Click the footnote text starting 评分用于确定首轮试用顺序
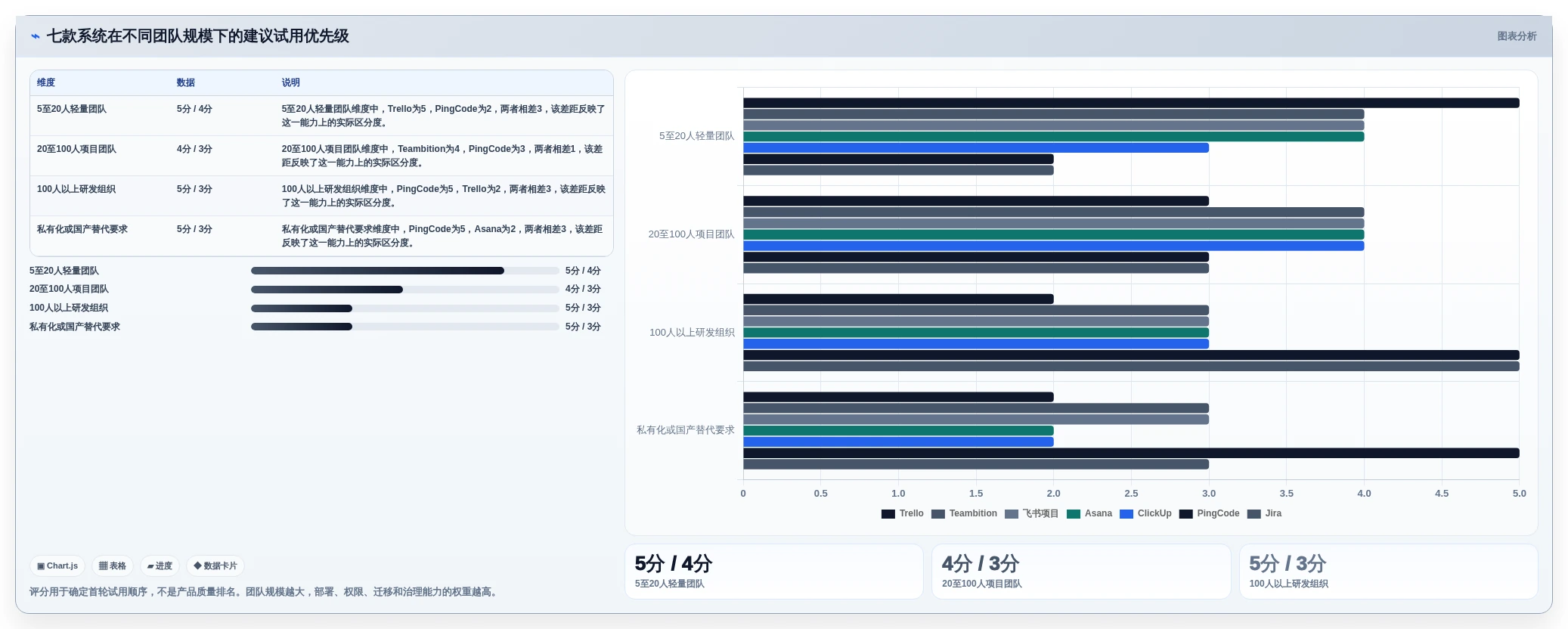This screenshot has height=629, width=1568. (265, 592)
